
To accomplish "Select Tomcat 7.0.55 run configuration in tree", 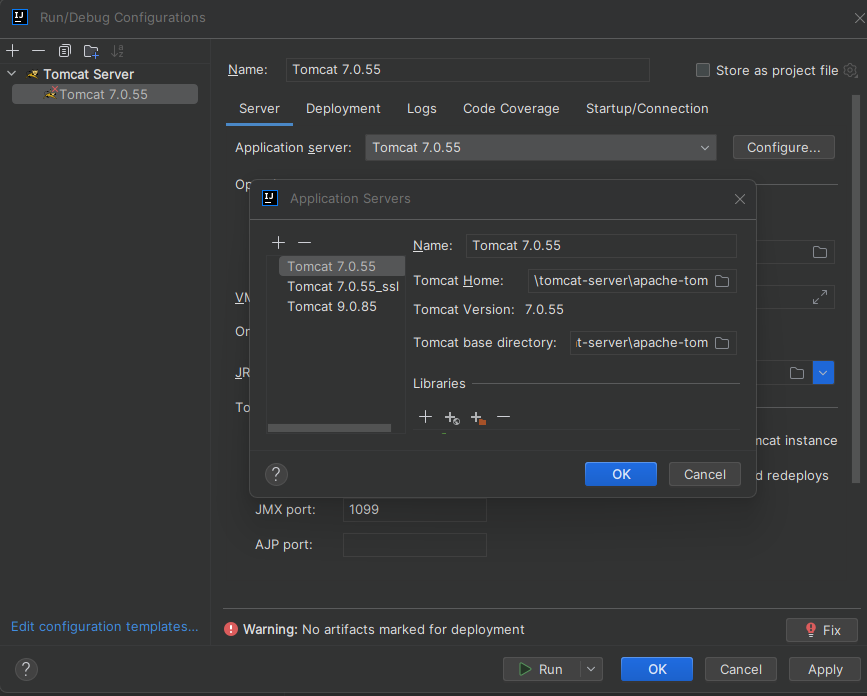I will [x=105, y=94].
